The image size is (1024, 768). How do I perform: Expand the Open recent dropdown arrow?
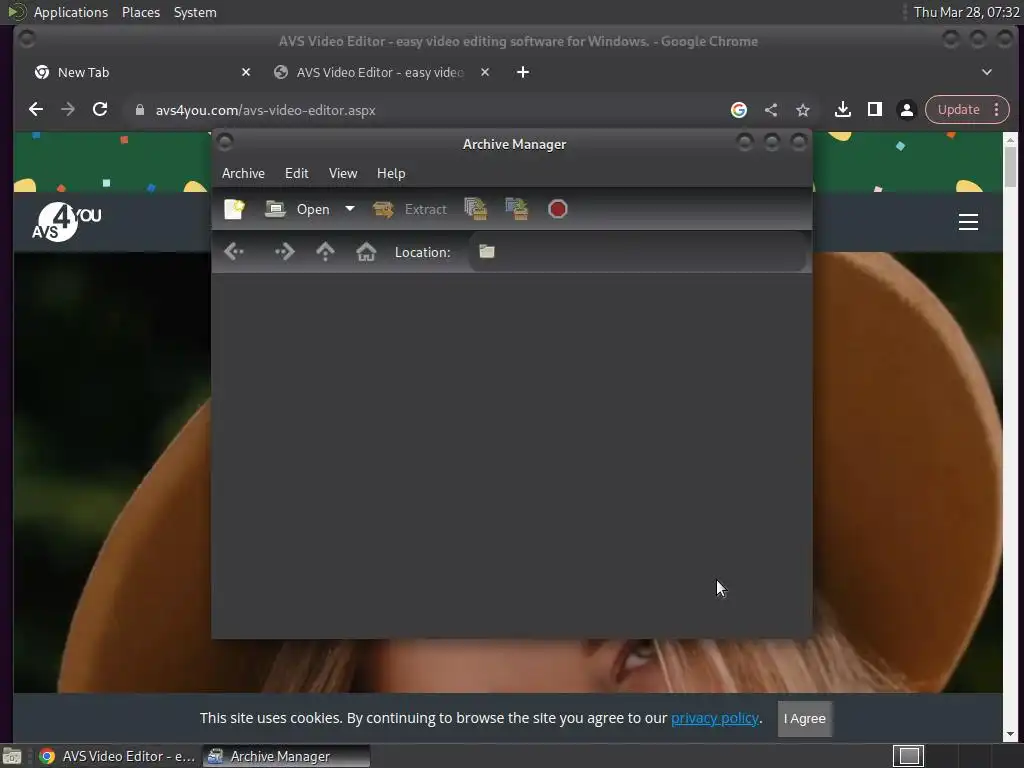click(350, 209)
